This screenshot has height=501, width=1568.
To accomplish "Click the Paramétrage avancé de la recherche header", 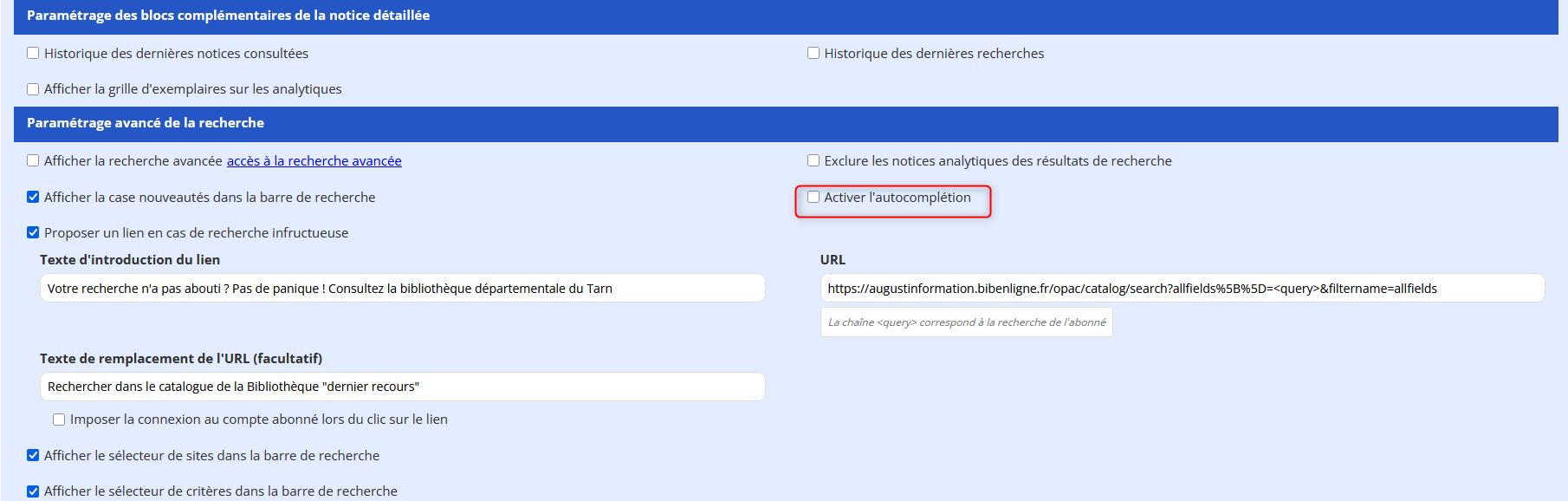I will (146, 123).
